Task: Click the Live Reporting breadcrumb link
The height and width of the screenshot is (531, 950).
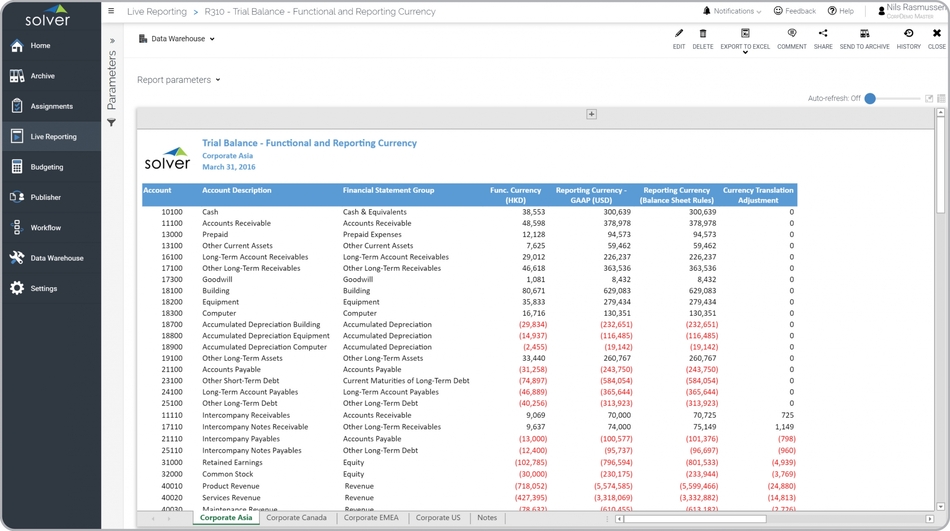Action: 157,12
